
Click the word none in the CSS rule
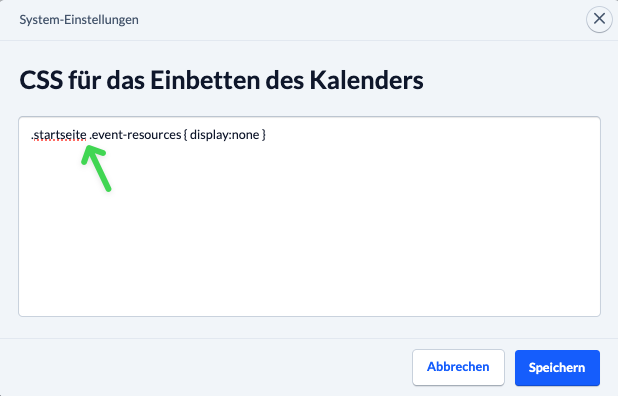246,135
